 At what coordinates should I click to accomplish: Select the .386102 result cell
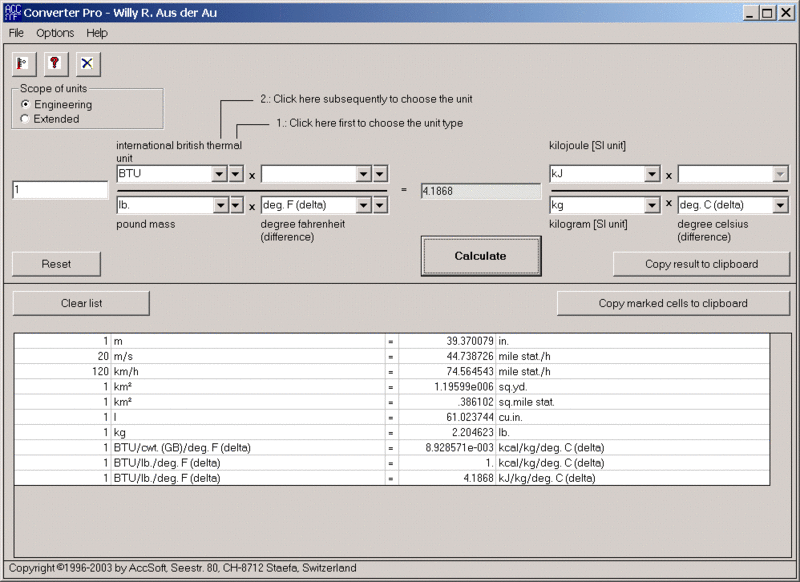click(447, 402)
